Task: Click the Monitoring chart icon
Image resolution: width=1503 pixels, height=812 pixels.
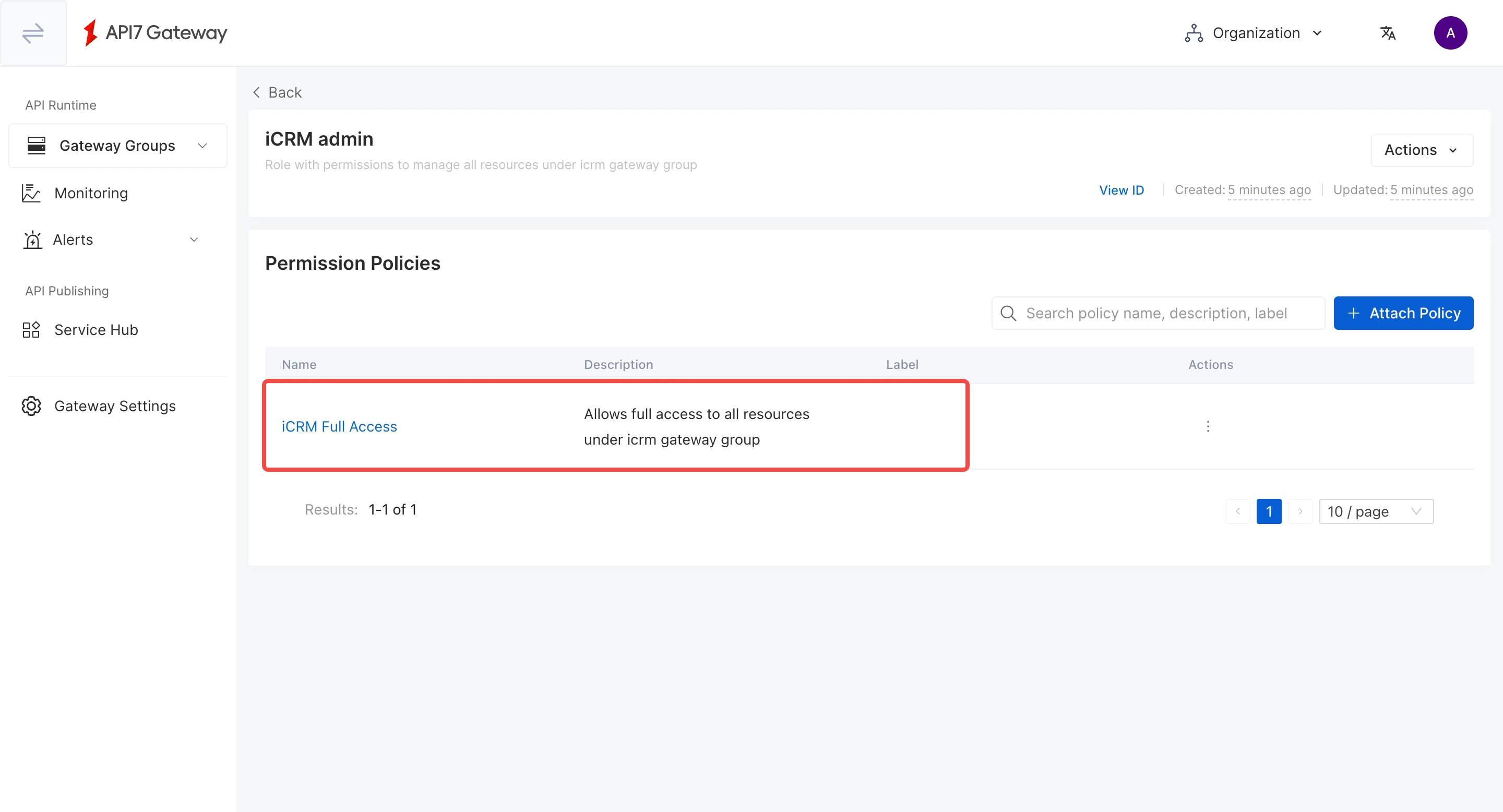Action: 31,193
